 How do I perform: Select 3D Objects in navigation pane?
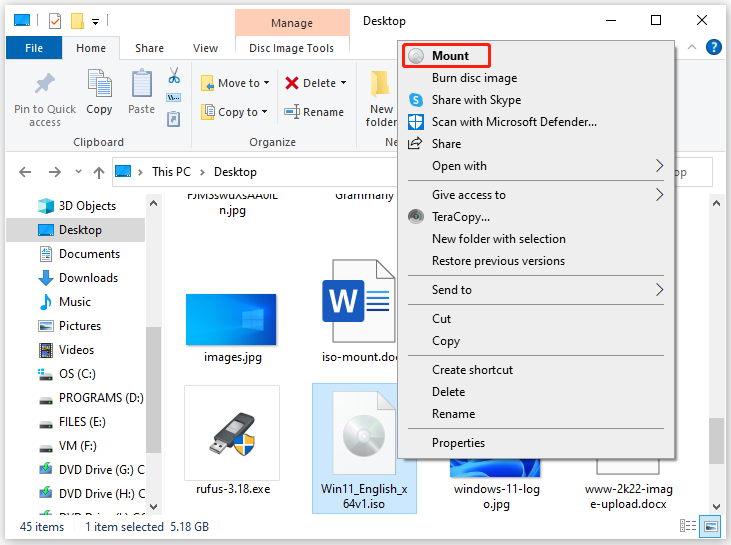[x=87, y=206]
